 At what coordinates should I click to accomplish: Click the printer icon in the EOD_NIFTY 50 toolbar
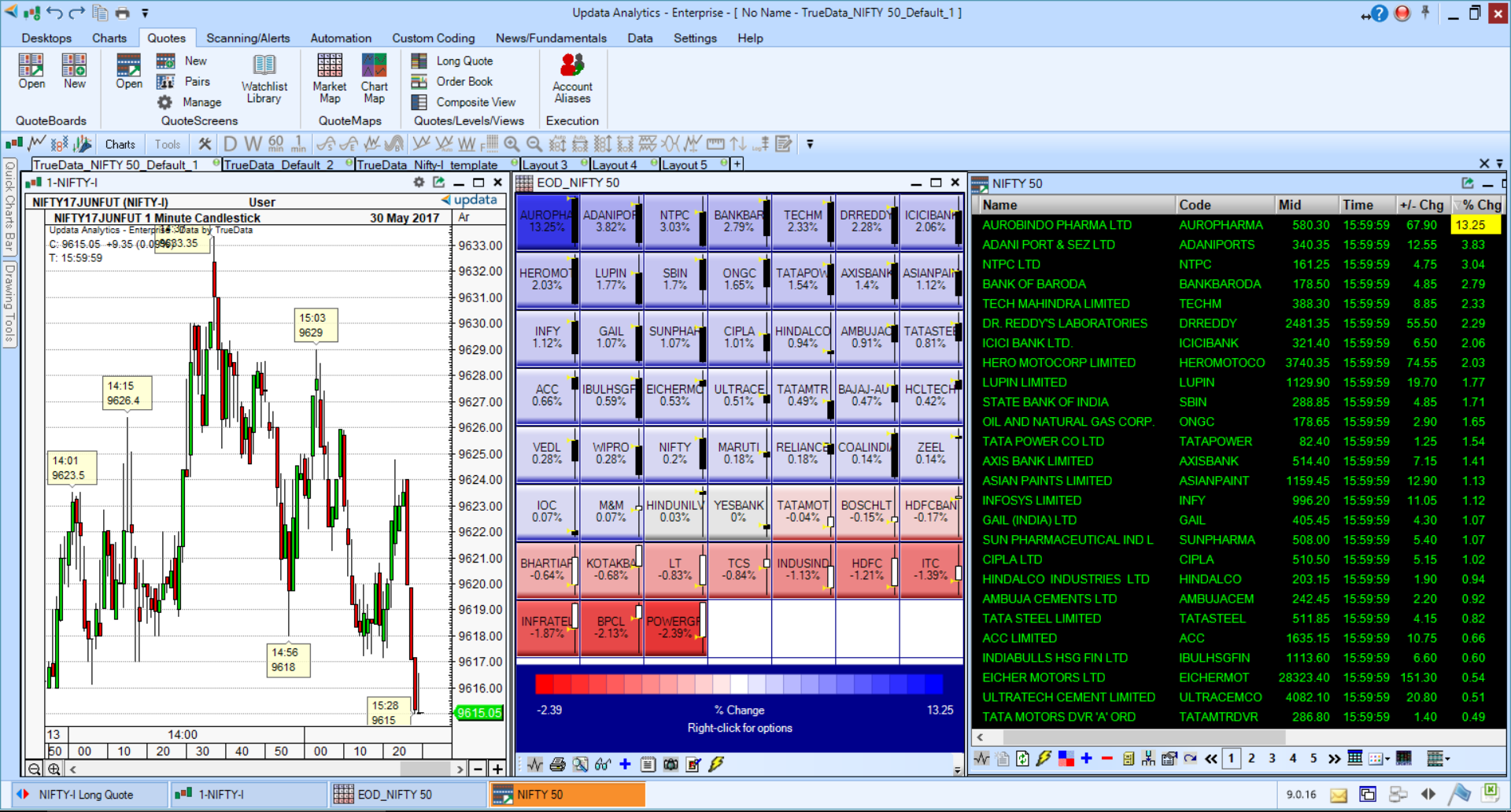(x=557, y=764)
